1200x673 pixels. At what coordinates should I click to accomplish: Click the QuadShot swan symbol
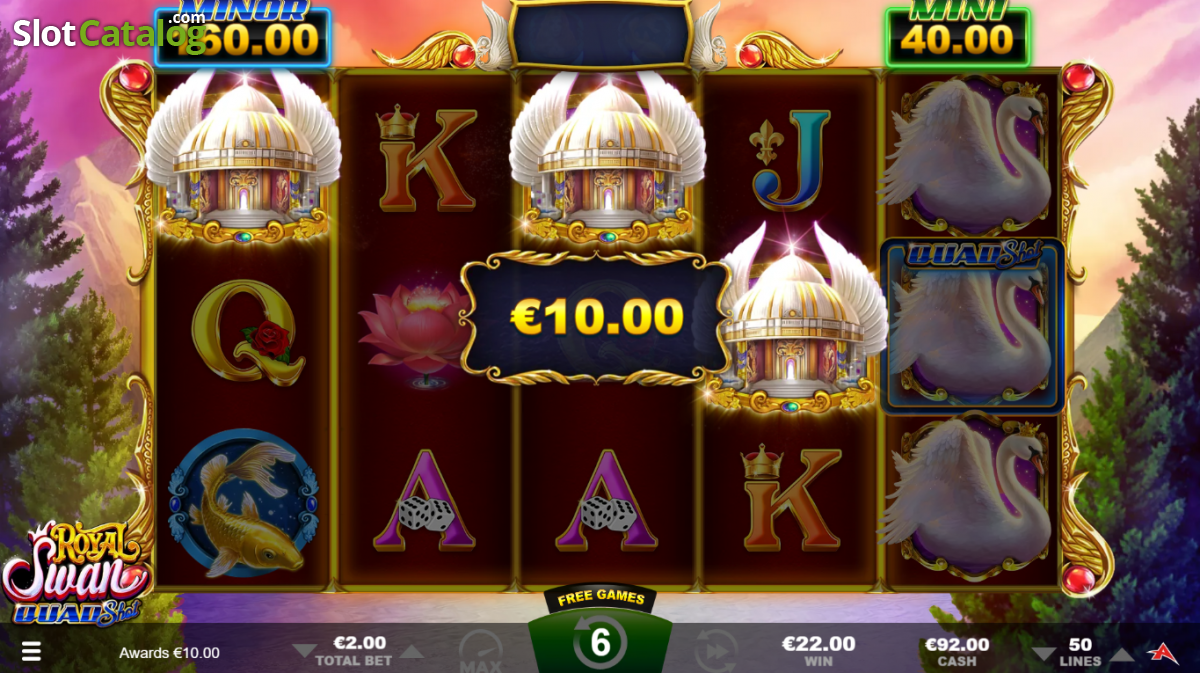click(x=972, y=326)
